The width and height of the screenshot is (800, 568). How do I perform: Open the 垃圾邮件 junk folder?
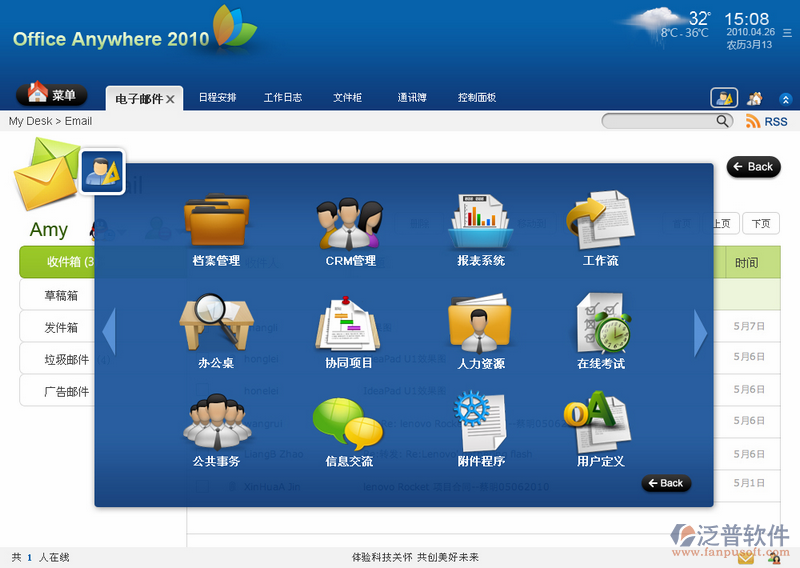tap(57, 359)
